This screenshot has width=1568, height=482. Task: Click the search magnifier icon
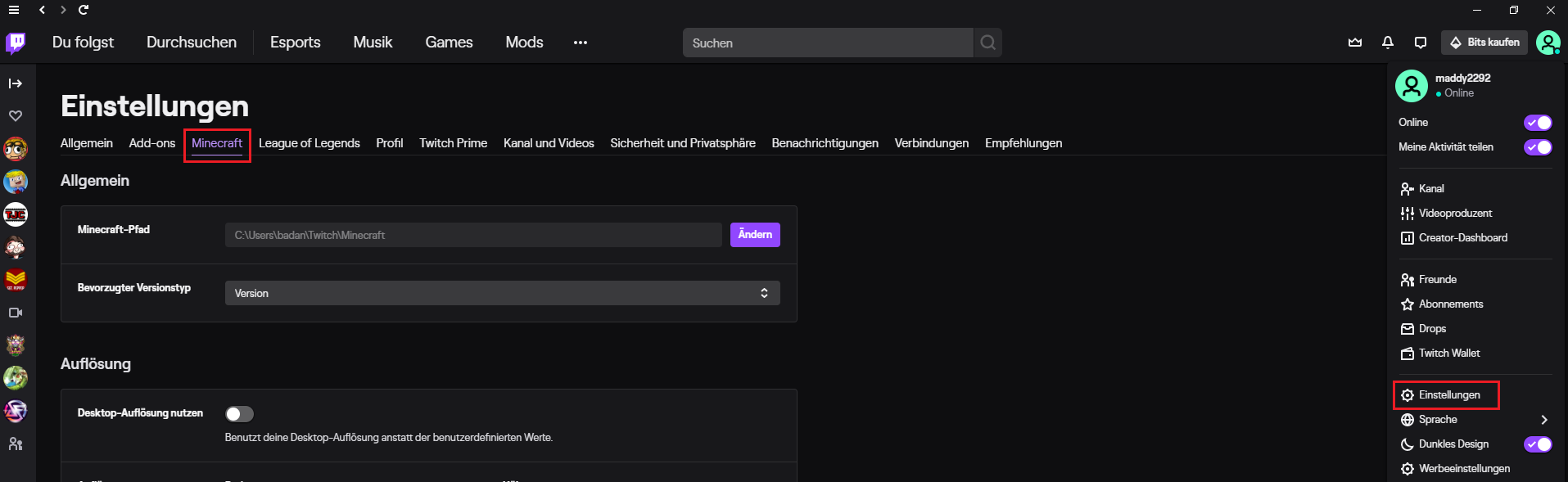point(988,43)
